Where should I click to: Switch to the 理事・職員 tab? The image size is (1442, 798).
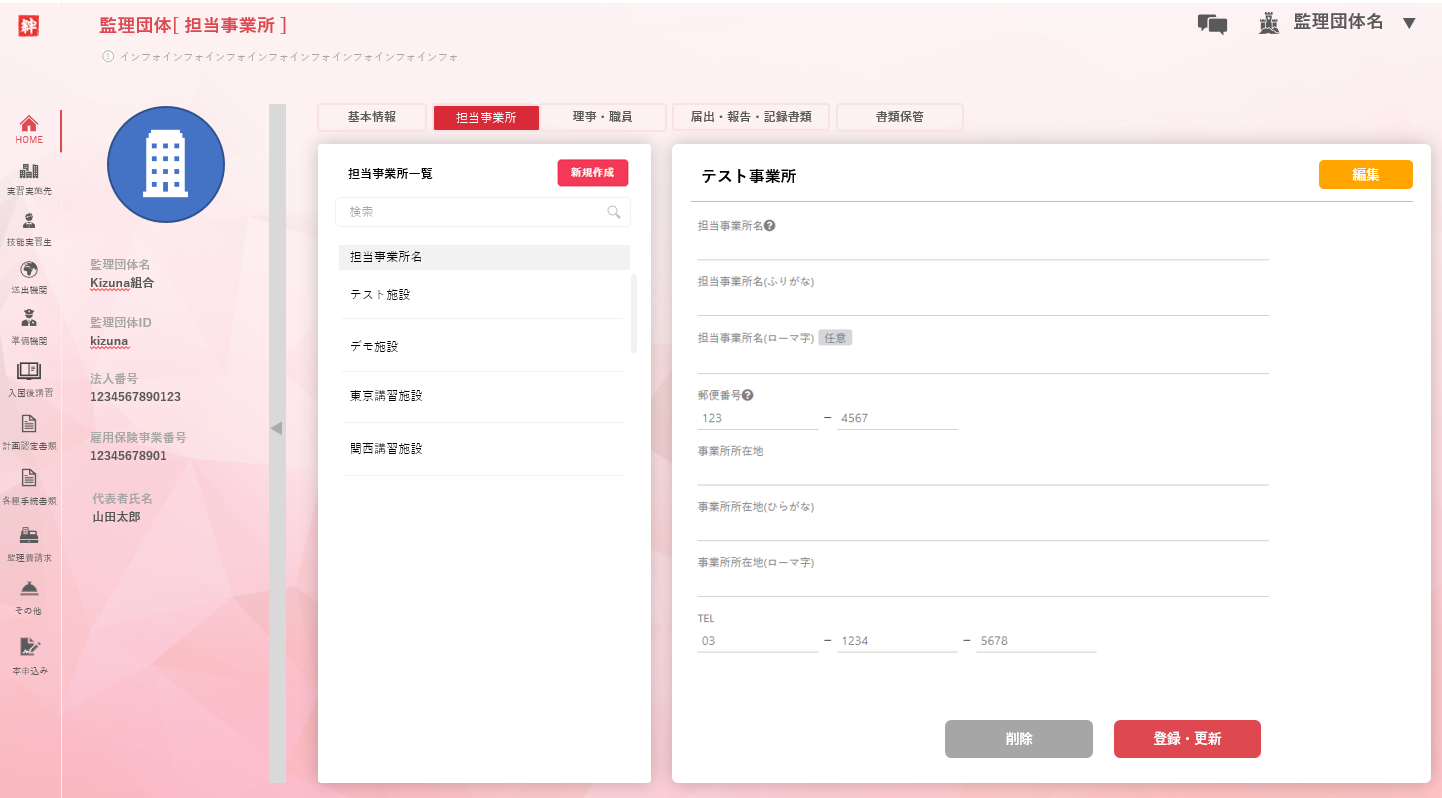click(x=602, y=117)
